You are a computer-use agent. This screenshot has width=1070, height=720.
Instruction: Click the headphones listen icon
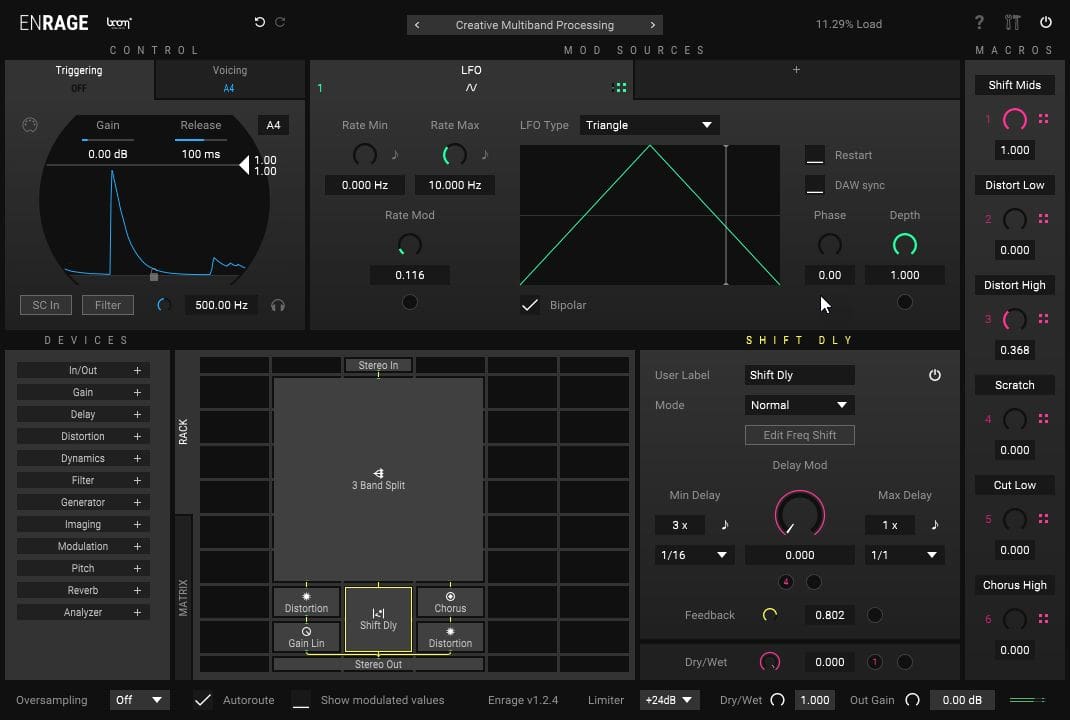pos(278,305)
